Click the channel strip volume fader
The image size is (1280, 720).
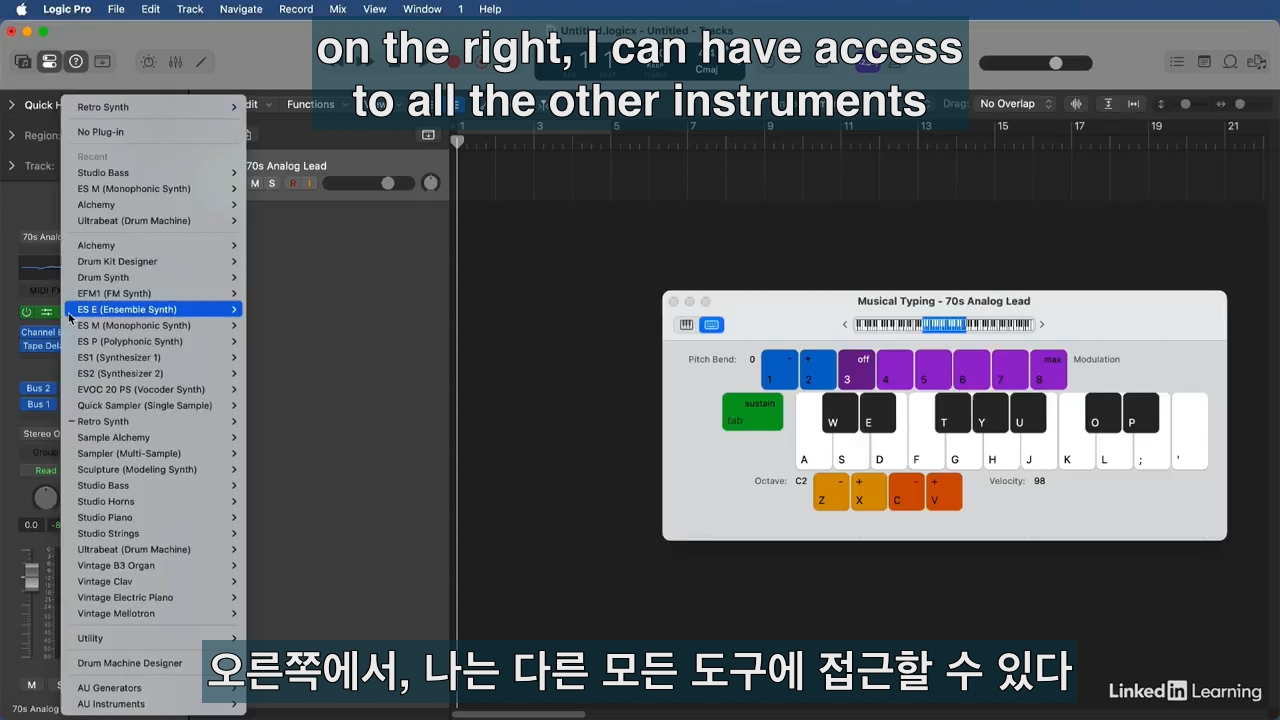[x=32, y=578]
